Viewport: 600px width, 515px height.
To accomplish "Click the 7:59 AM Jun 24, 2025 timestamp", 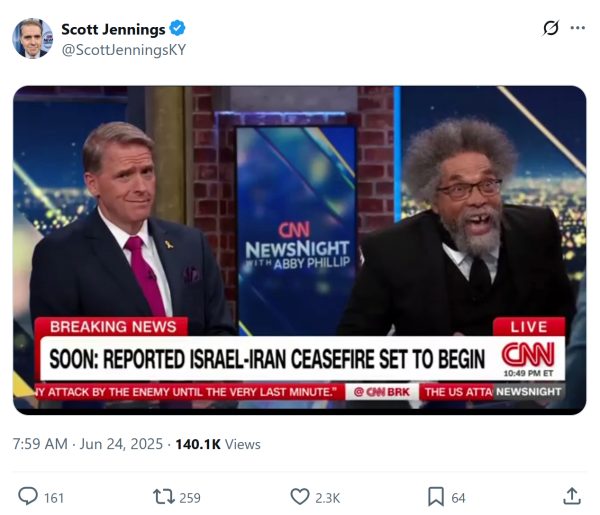I will click(83, 443).
